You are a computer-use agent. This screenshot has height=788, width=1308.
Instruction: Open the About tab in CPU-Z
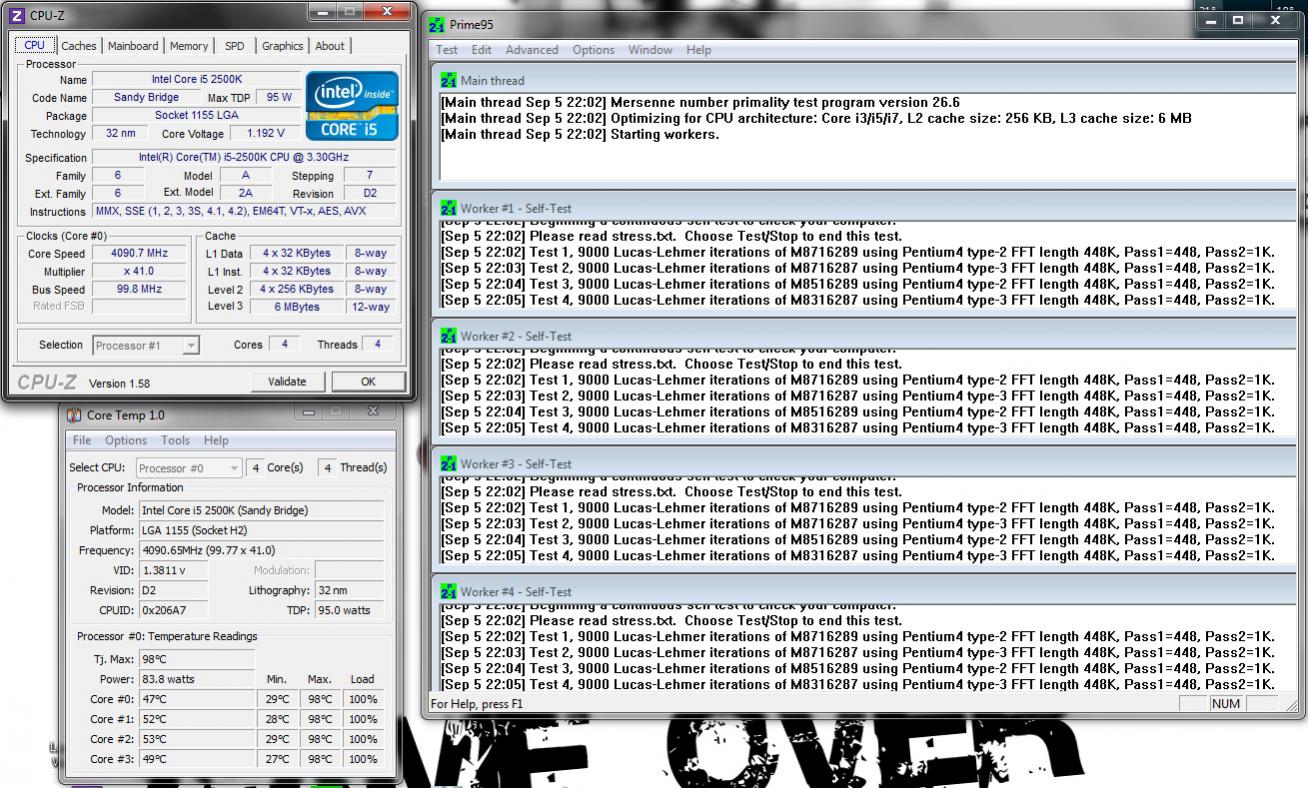tap(330, 46)
